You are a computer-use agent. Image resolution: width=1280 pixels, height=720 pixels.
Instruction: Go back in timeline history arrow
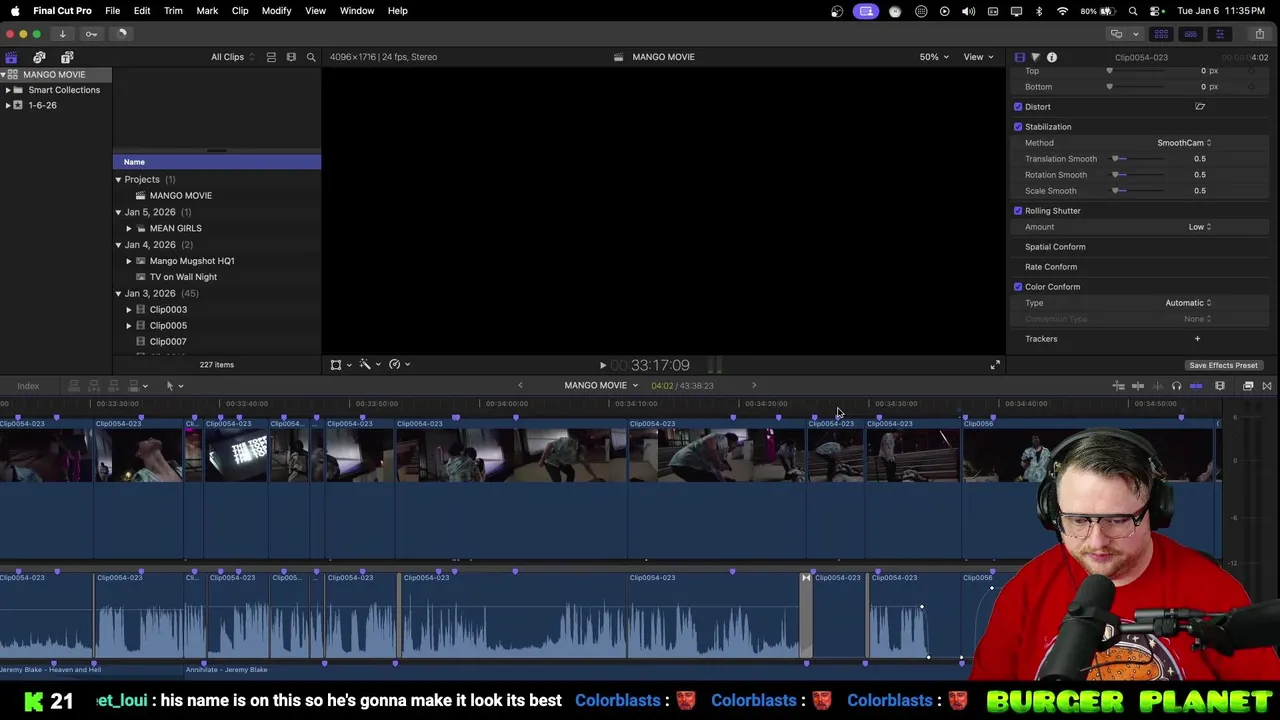pyautogui.click(x=520, y=386)
